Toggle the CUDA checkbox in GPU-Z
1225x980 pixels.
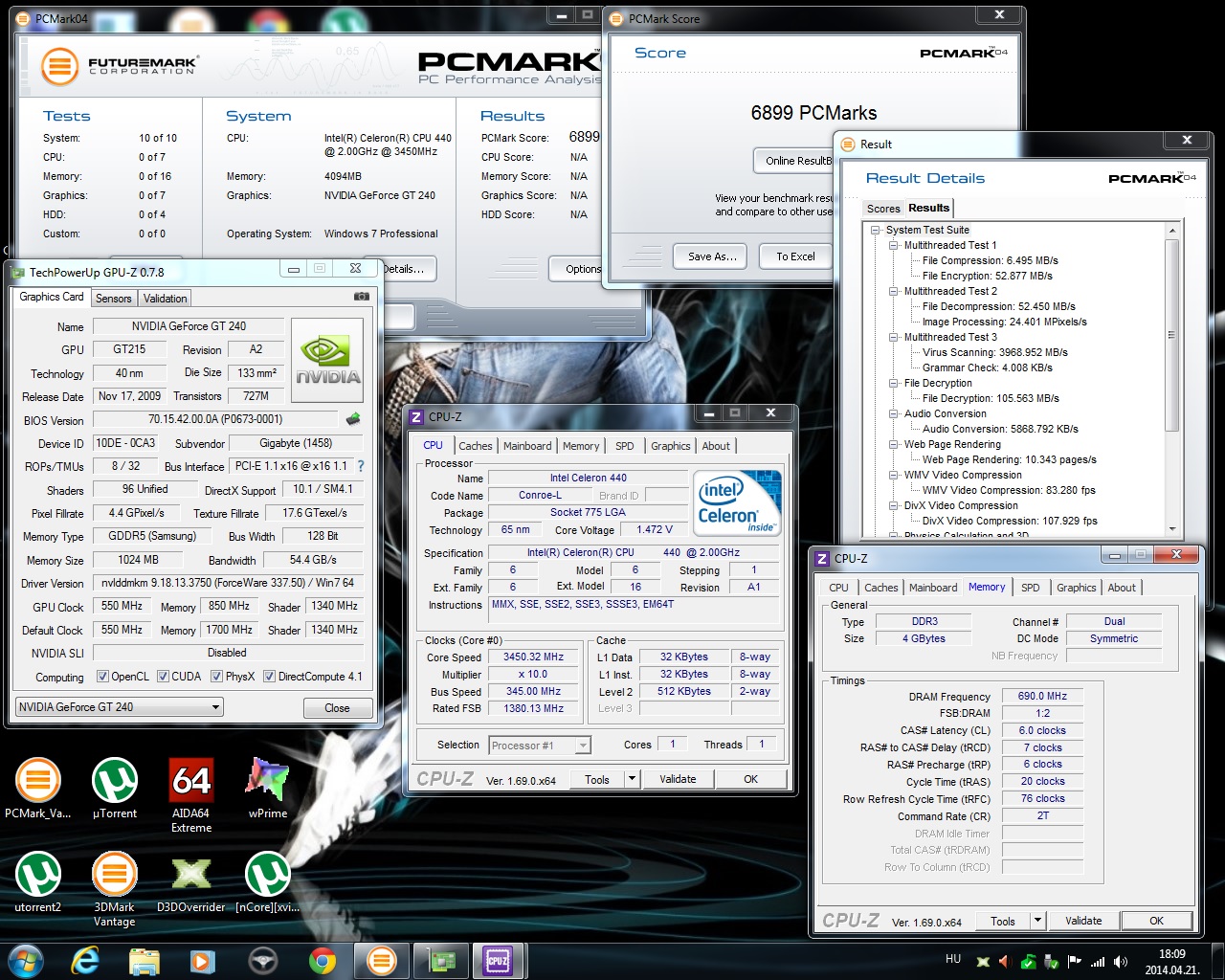click(163, 677)
